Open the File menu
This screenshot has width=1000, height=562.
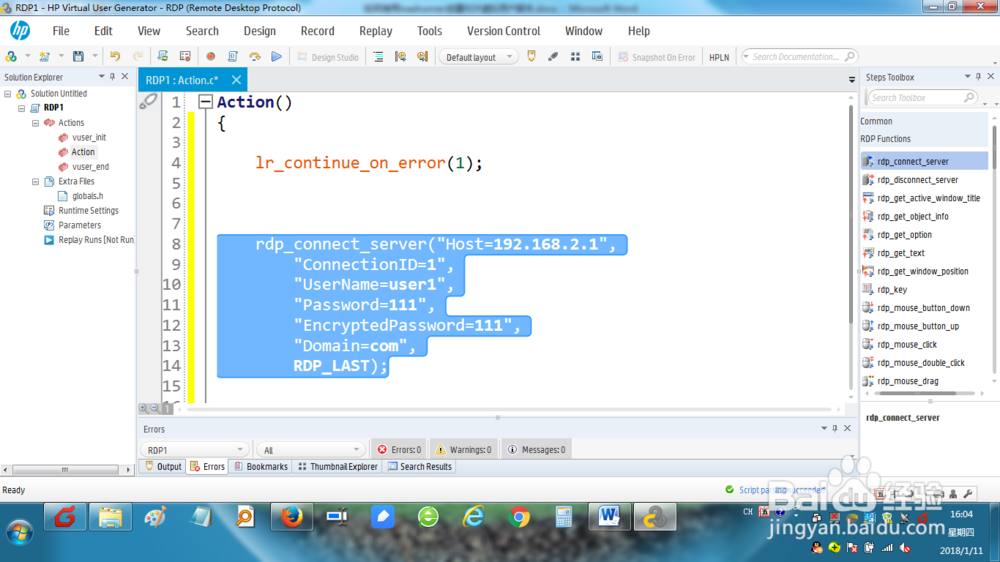(x=61, y=31)
